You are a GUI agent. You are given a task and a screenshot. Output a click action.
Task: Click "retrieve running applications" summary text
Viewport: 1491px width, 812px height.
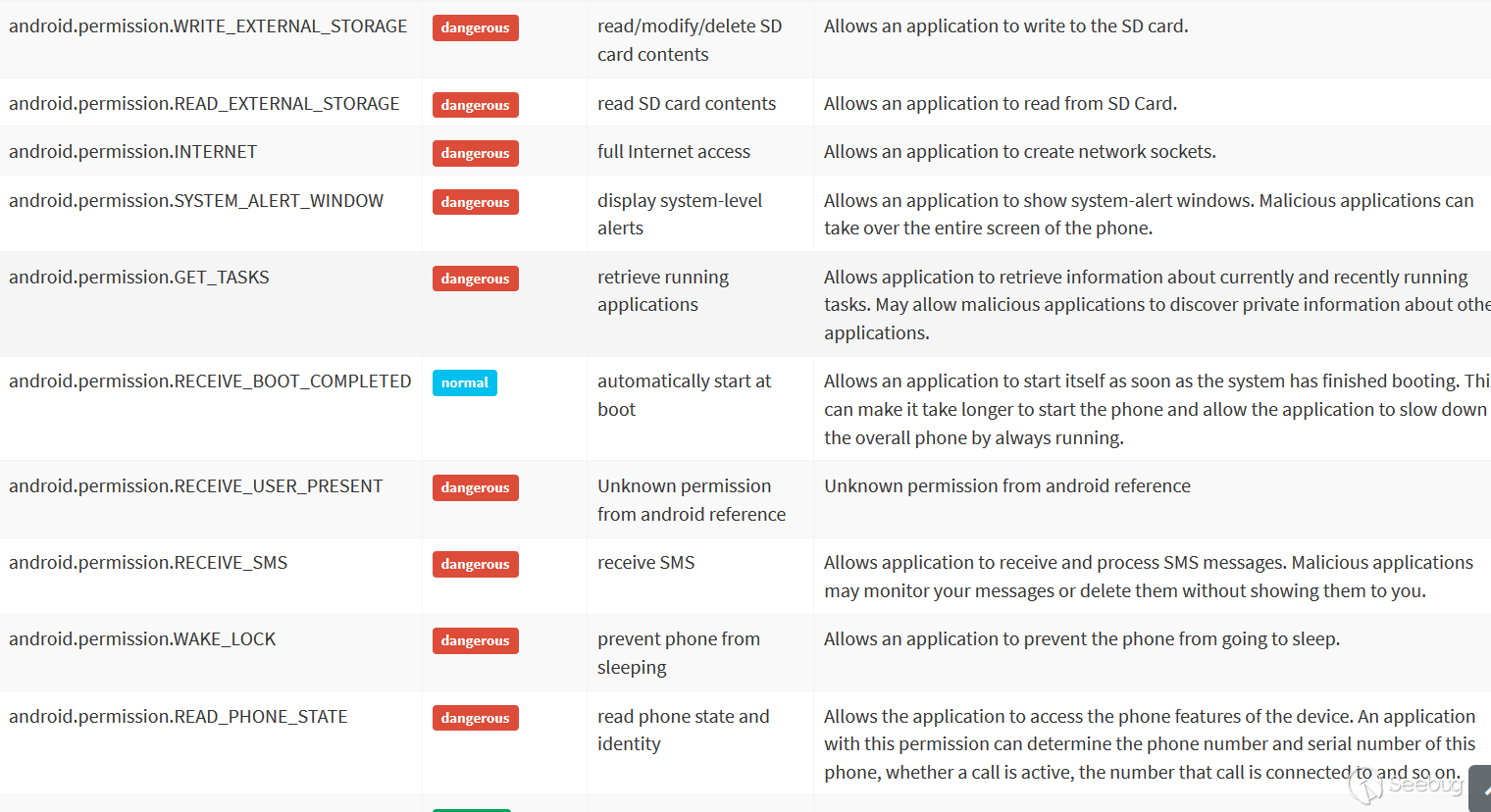[663, 291]
